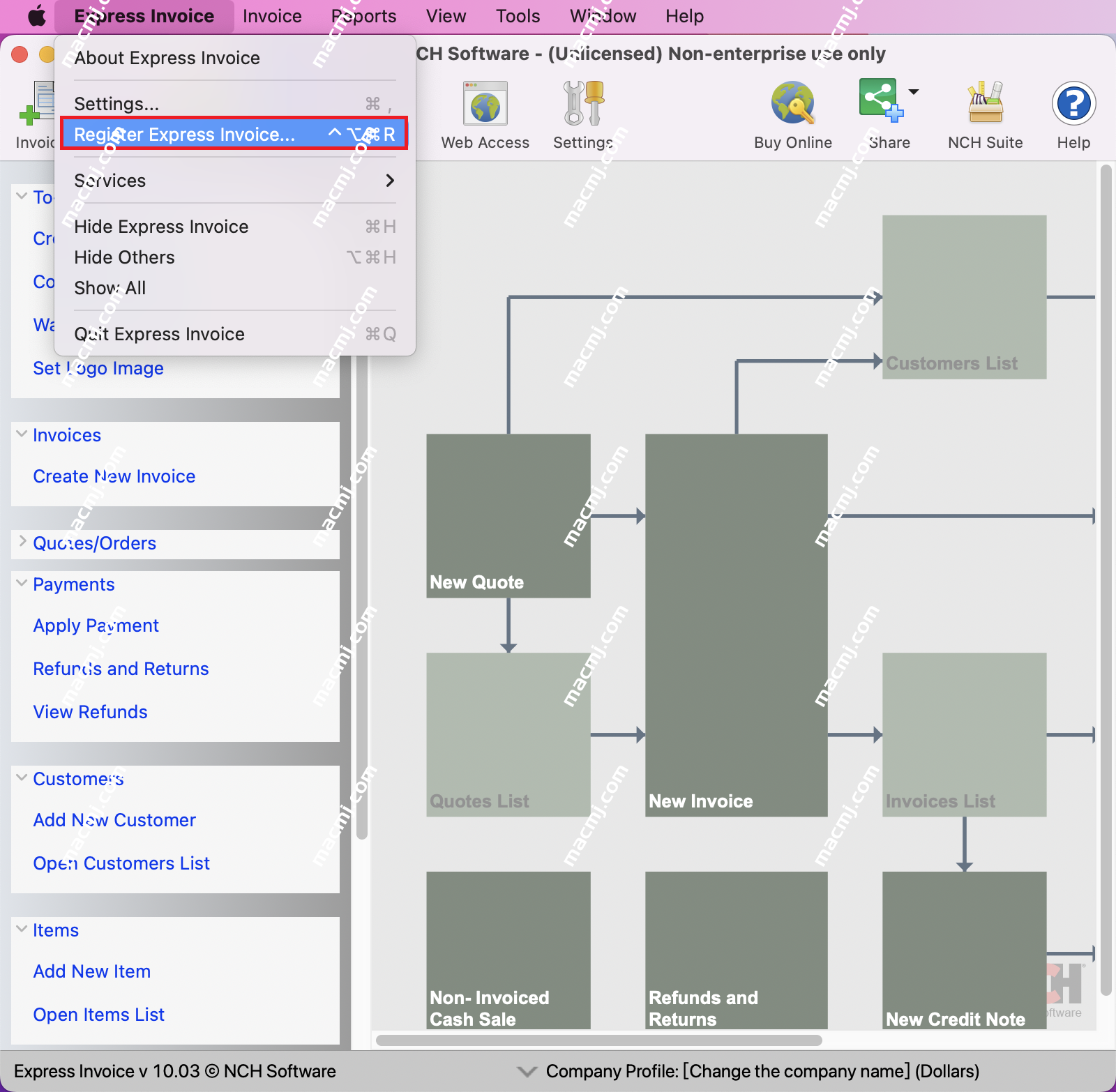Open the View menu
This screenshot has width=1116, height=1092.
coord(446,16)
